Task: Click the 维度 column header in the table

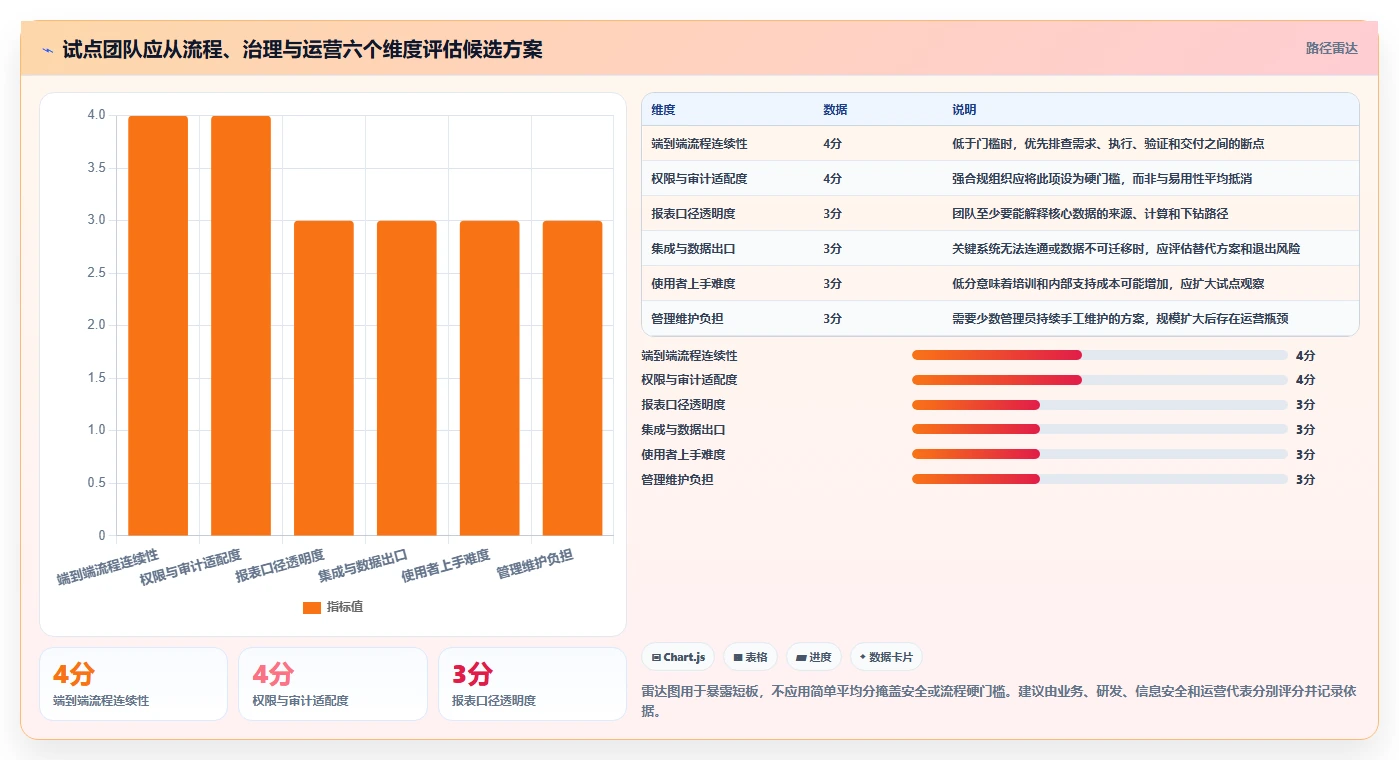Action: (x=663, y=109)
